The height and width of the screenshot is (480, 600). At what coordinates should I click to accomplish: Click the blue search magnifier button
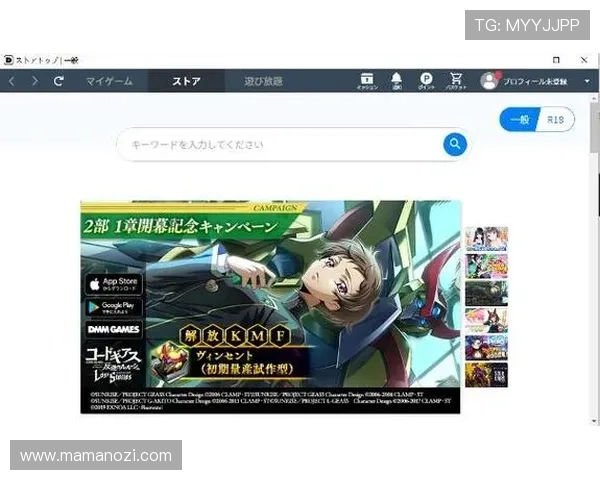455,144
